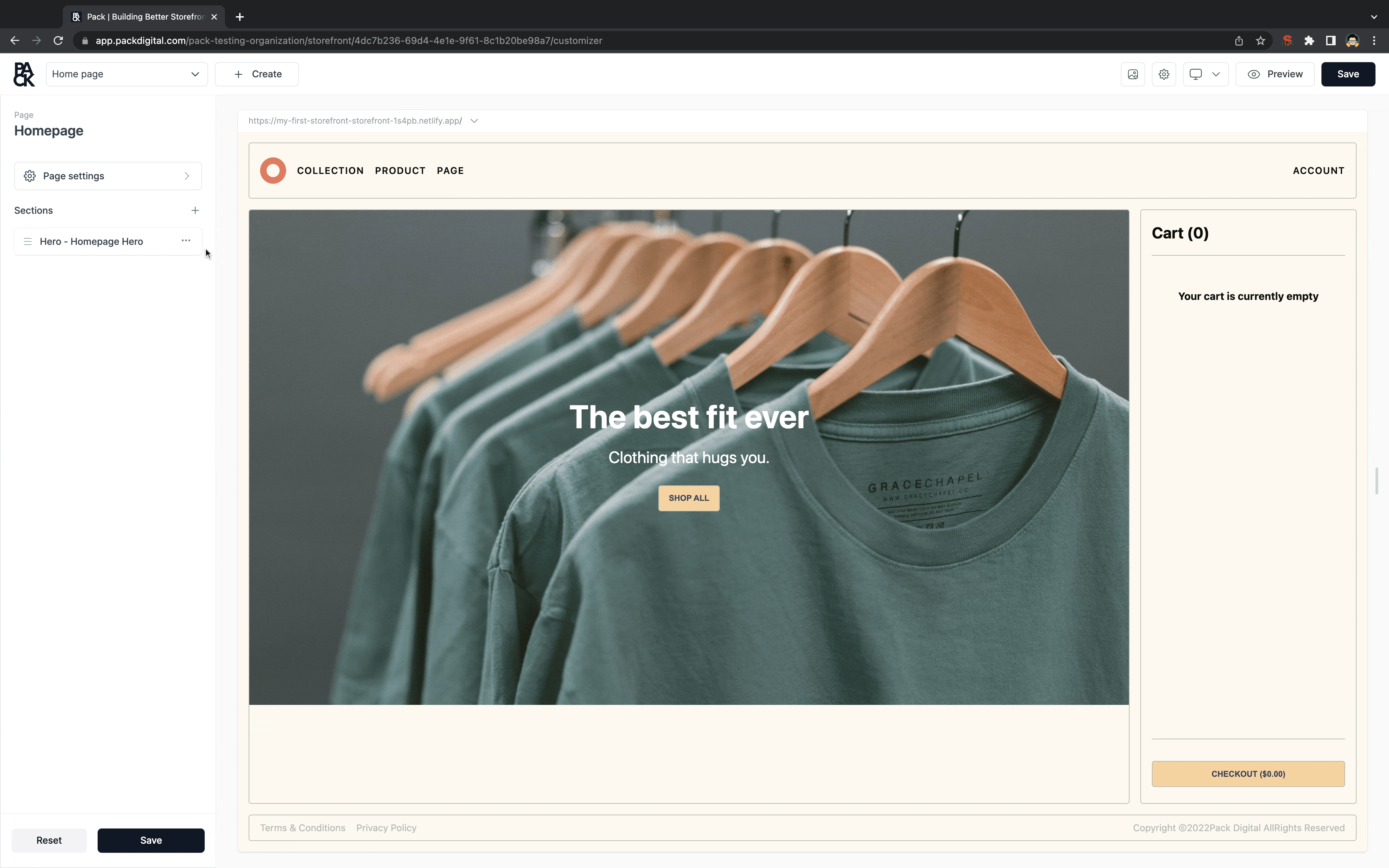Close the Pack browser tab
Viewport: 1389px width, 868px height.
tap(214, 17)
